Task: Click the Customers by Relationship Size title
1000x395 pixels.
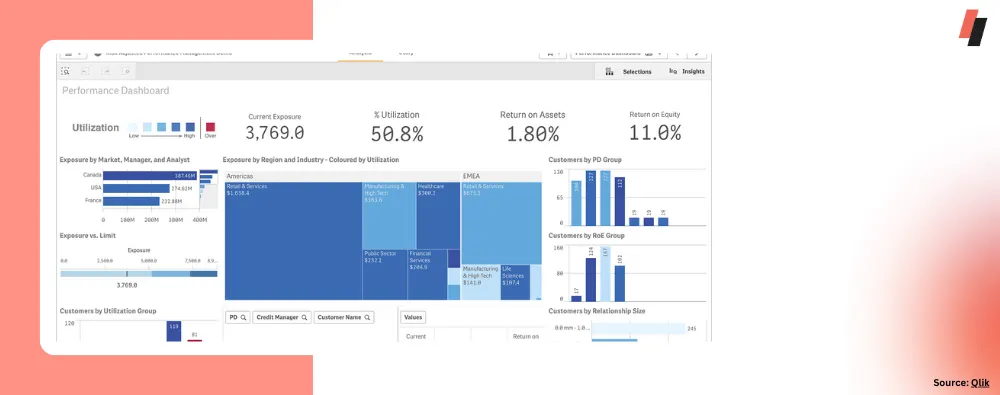Action: coord(596,311)
